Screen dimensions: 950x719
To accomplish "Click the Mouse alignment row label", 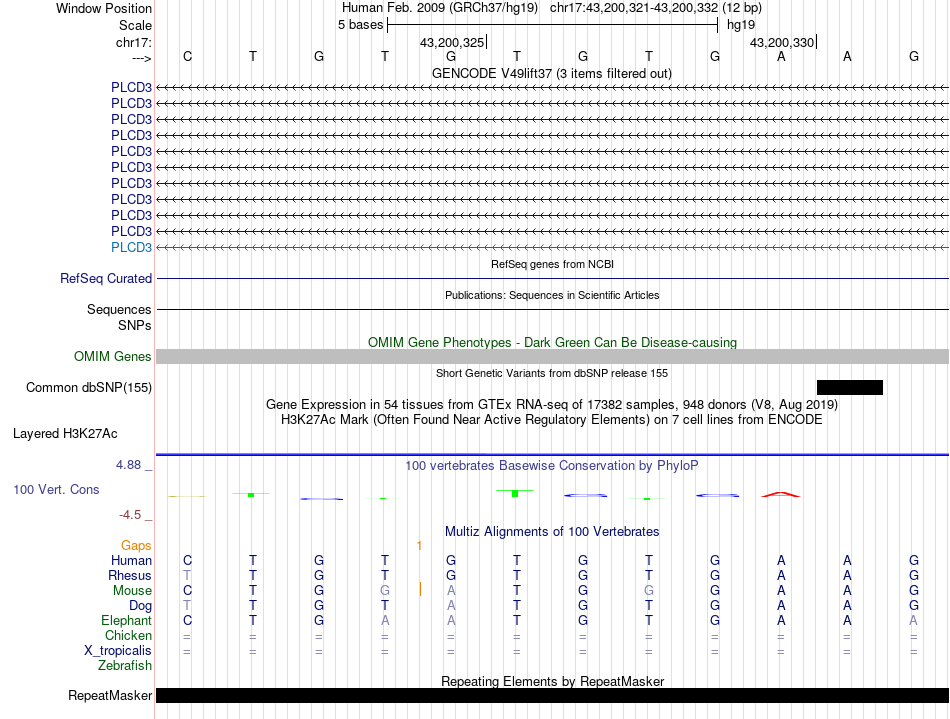I will click(x=132, y=591).
